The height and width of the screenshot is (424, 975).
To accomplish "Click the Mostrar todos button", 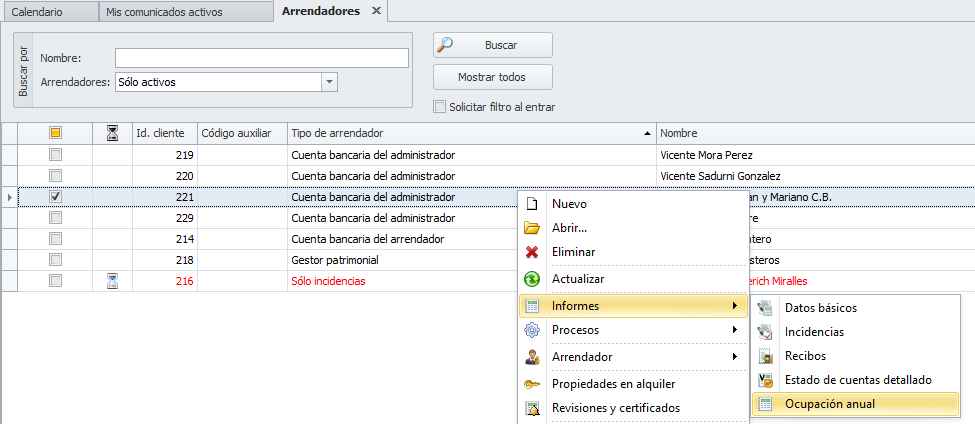I will [492, 77].
